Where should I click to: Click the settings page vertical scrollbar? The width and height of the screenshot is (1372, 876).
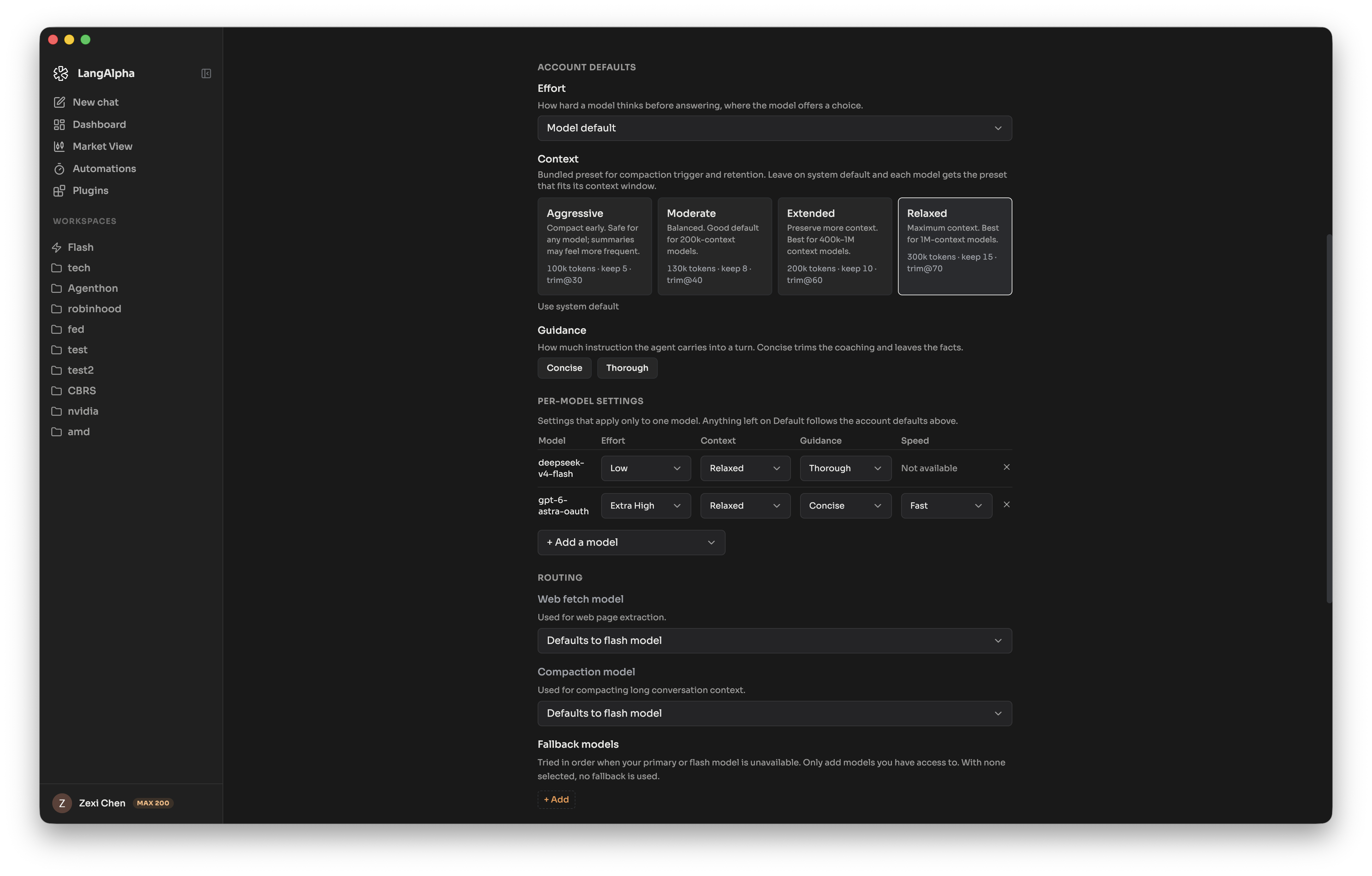(1329, 418)
